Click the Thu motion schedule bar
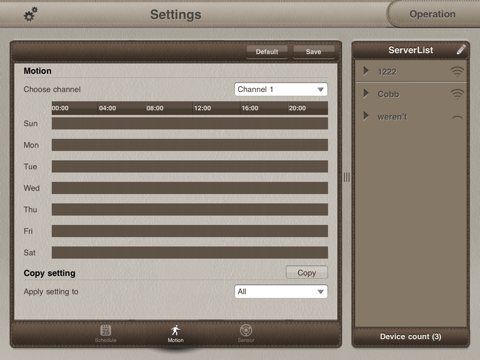 pyautogui.click(x=190, y=209)
